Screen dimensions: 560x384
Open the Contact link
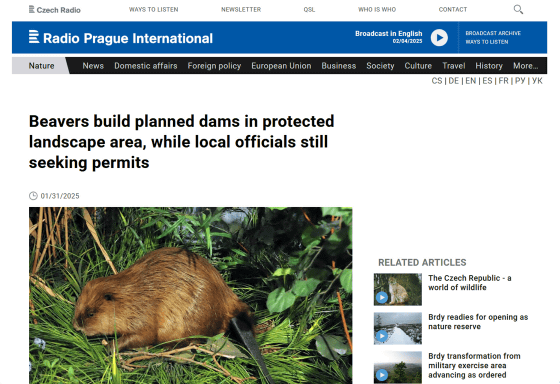453,10
